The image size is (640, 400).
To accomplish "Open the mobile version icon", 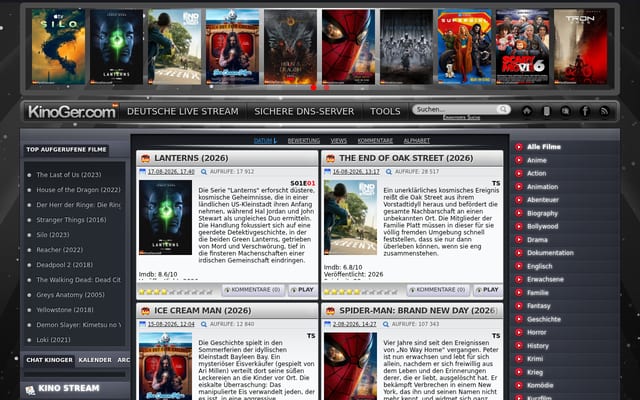I will (x=547, y=111).
